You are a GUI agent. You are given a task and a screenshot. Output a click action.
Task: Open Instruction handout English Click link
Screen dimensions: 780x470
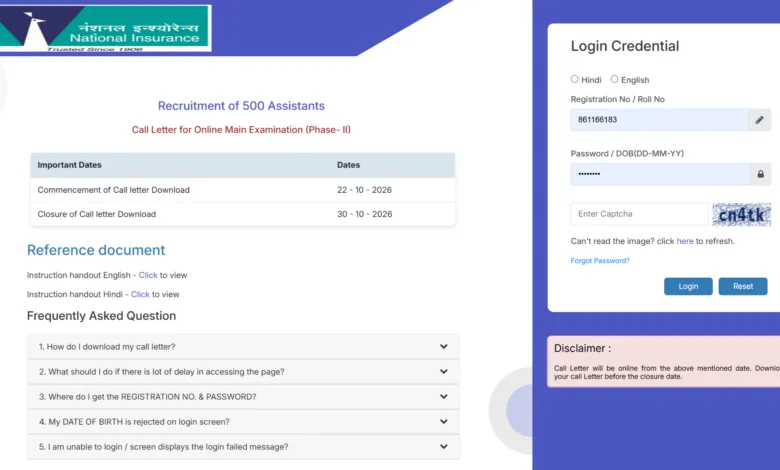[148, 275]
